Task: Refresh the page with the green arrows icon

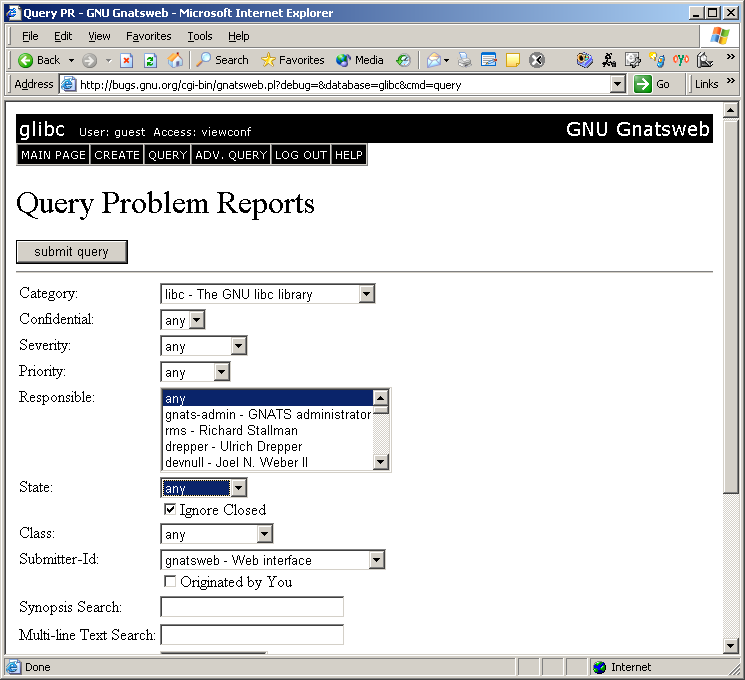Action: [151, 60]
